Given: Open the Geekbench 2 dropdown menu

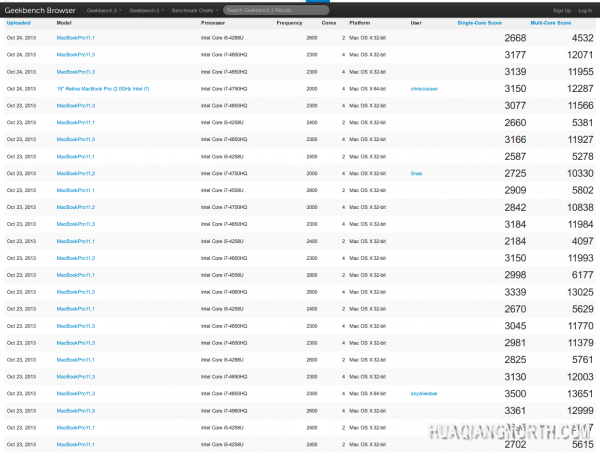Looking at the screenshot, I should [146, 10].
